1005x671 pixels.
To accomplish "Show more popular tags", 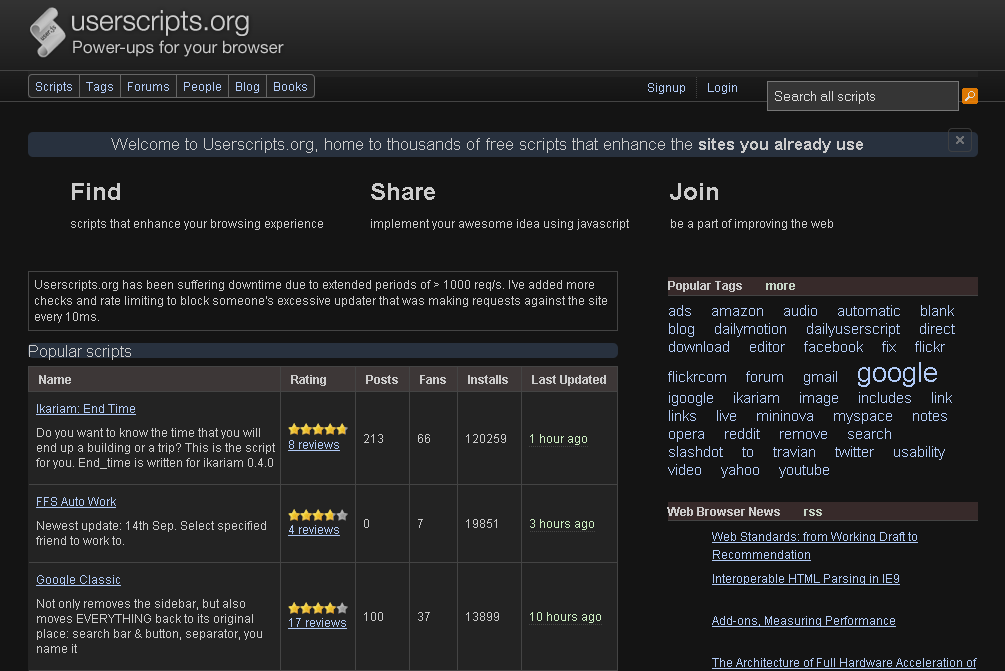I will [x=780, y=286].
